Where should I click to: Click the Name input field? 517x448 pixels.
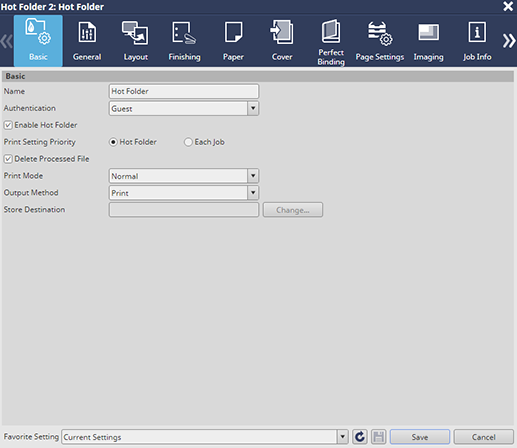[184, 91]
